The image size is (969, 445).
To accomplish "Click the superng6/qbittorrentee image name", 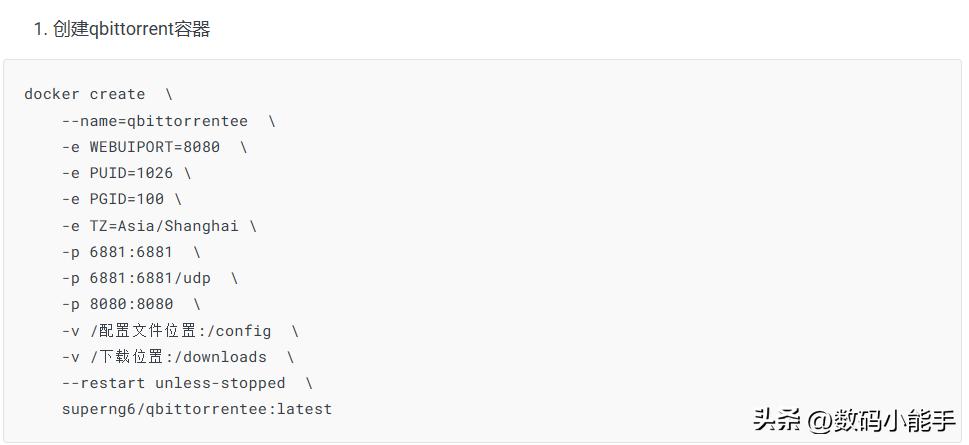I will (x=164, y=409).
